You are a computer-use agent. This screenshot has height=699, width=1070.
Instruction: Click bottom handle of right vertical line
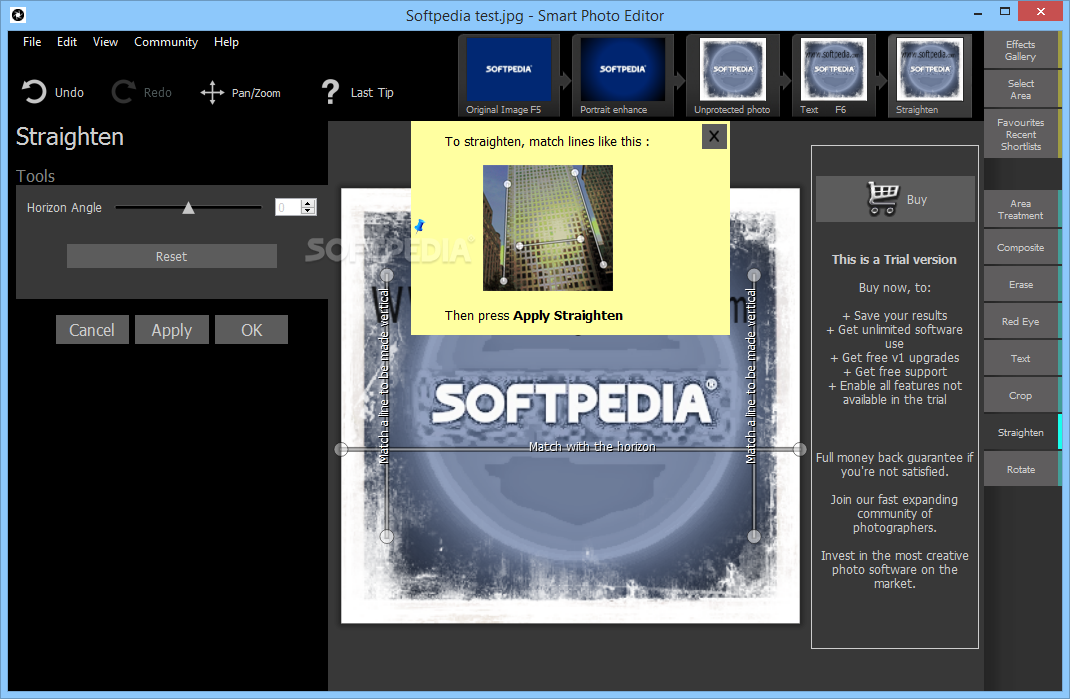[754, 536]
